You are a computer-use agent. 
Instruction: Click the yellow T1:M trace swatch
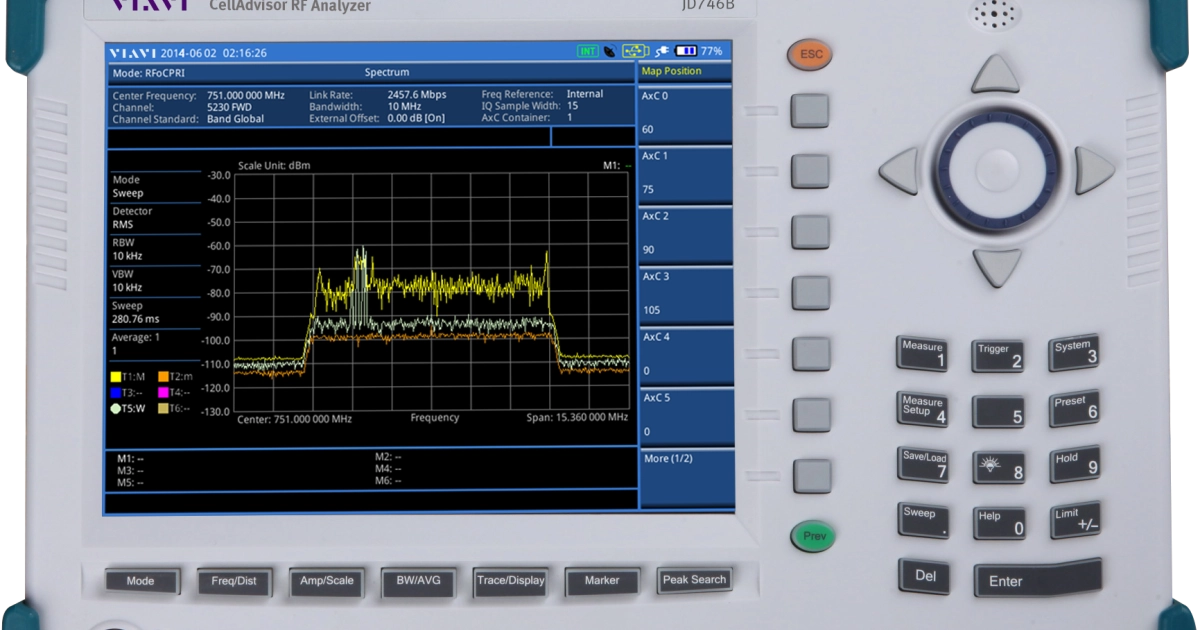116,377
